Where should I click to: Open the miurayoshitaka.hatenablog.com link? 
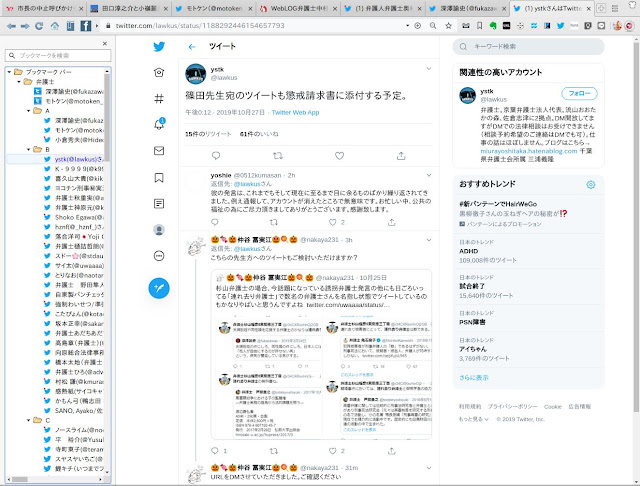[529, 151]
